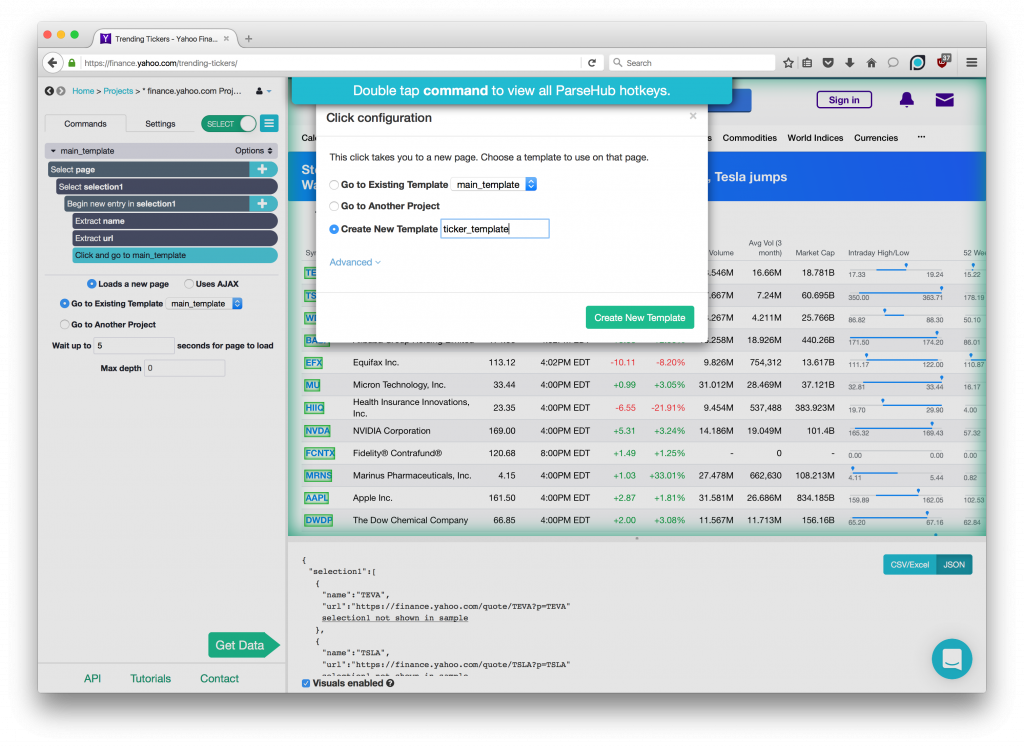Select Go to Another Project in dialog
Viewport: 1024px width, 747px height.
pyautogui.click(x=334, y=206)
